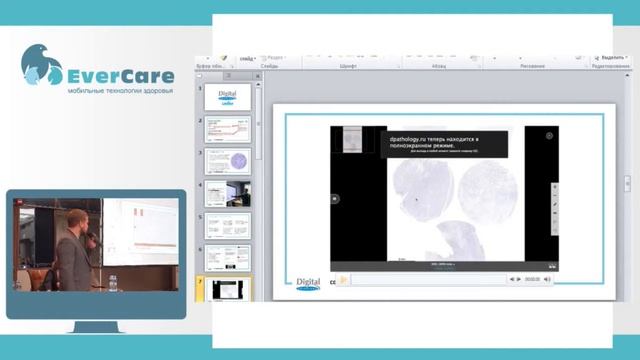Screen dimensions: 640x360
Task: Open the Абзац group dialog launcher
Action: 479,66
